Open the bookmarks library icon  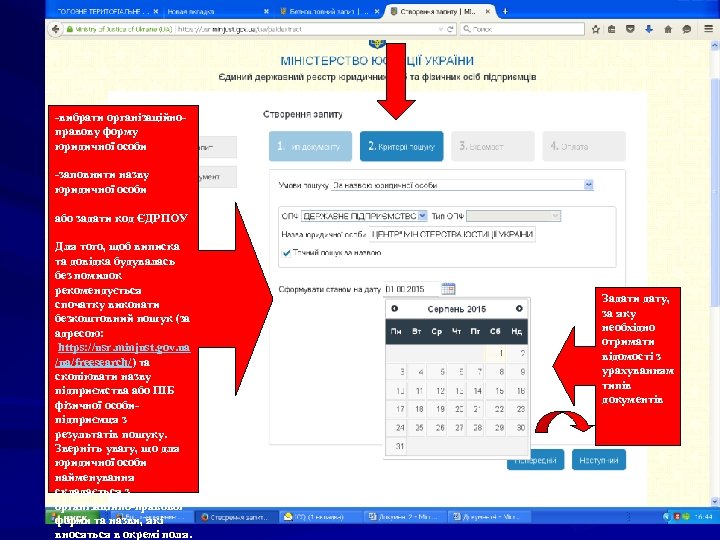point(612,29)
